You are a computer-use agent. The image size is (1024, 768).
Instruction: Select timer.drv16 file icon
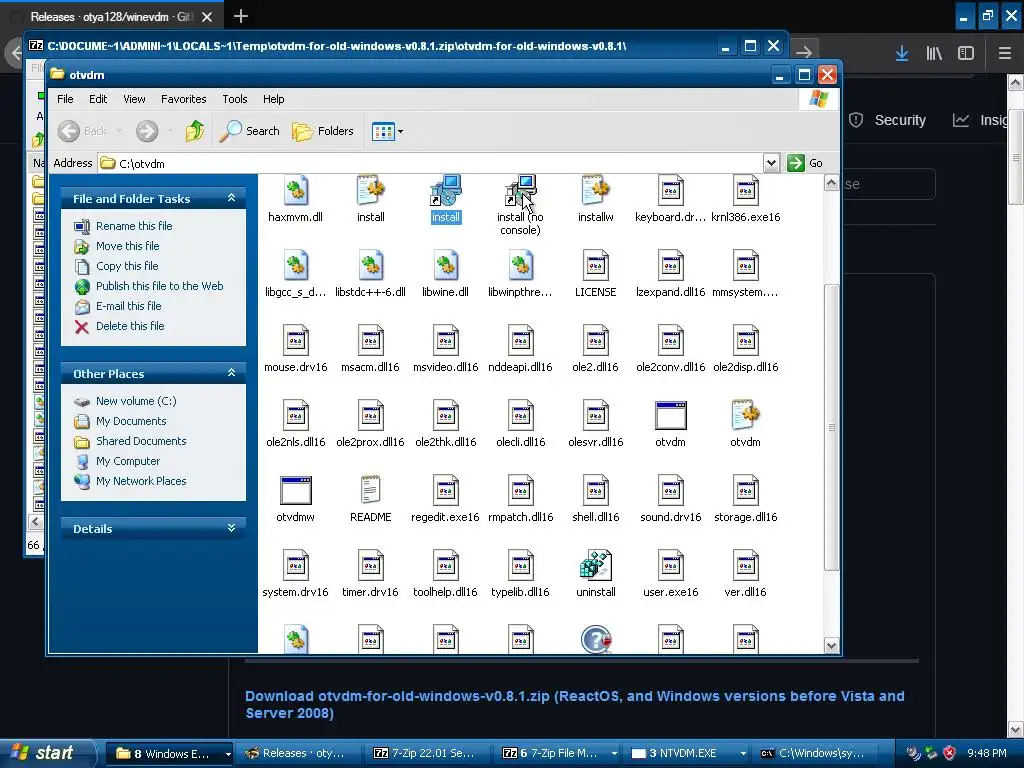[x=370, y=566]
